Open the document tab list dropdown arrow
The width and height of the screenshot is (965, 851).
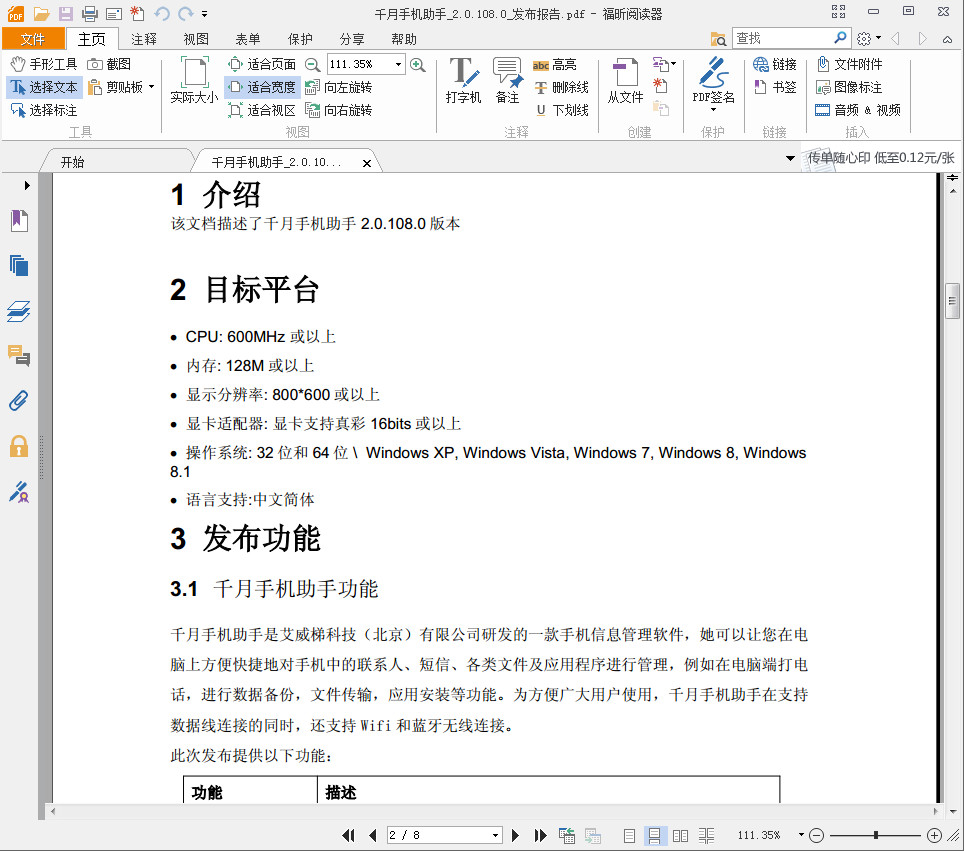(790, 158)
